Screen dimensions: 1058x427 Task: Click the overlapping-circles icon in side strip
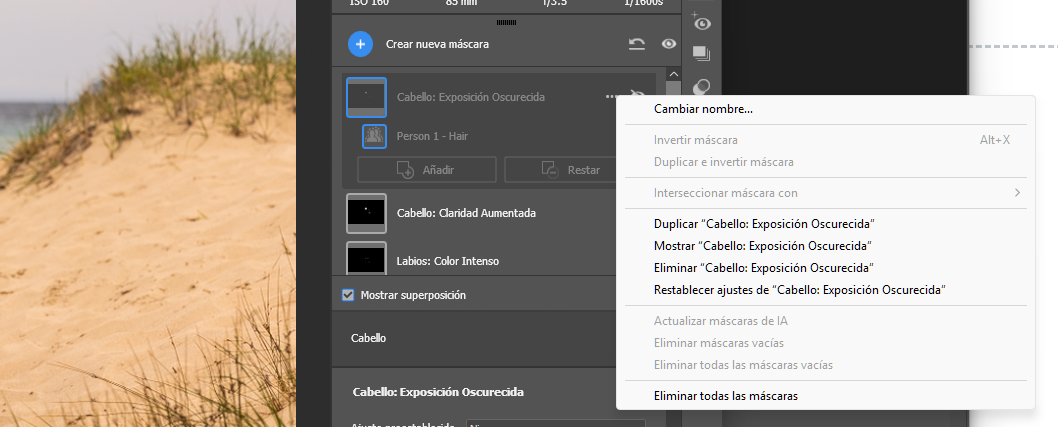point(702,87)
